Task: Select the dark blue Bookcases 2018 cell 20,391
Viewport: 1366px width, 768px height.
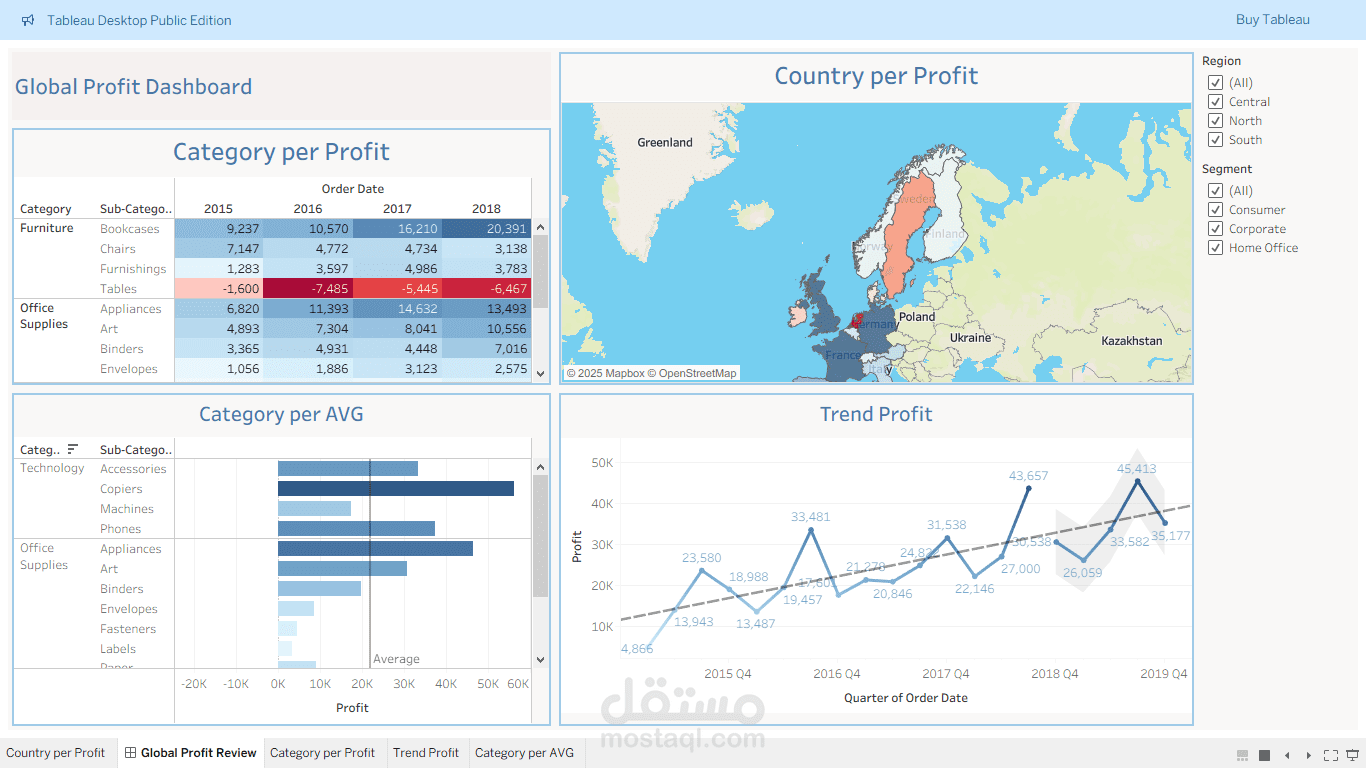Action: 486,229
